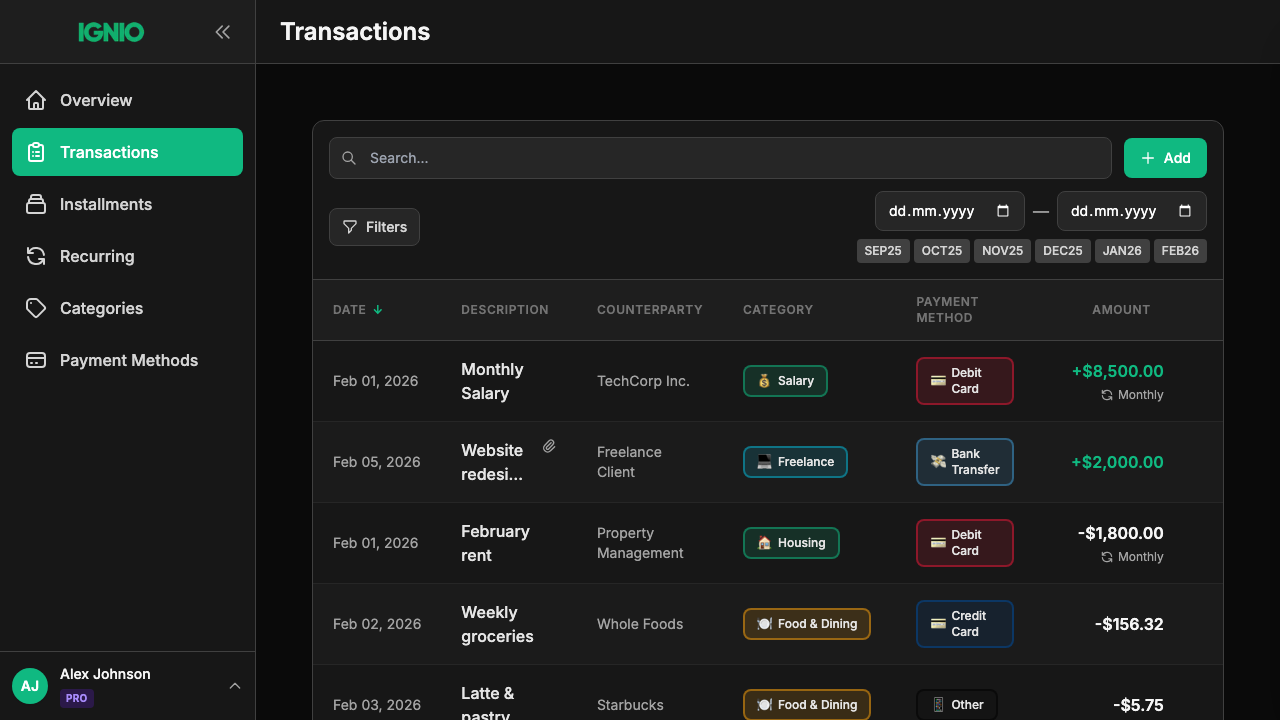Select the OCT25 month shortcut

coord(942,251)
